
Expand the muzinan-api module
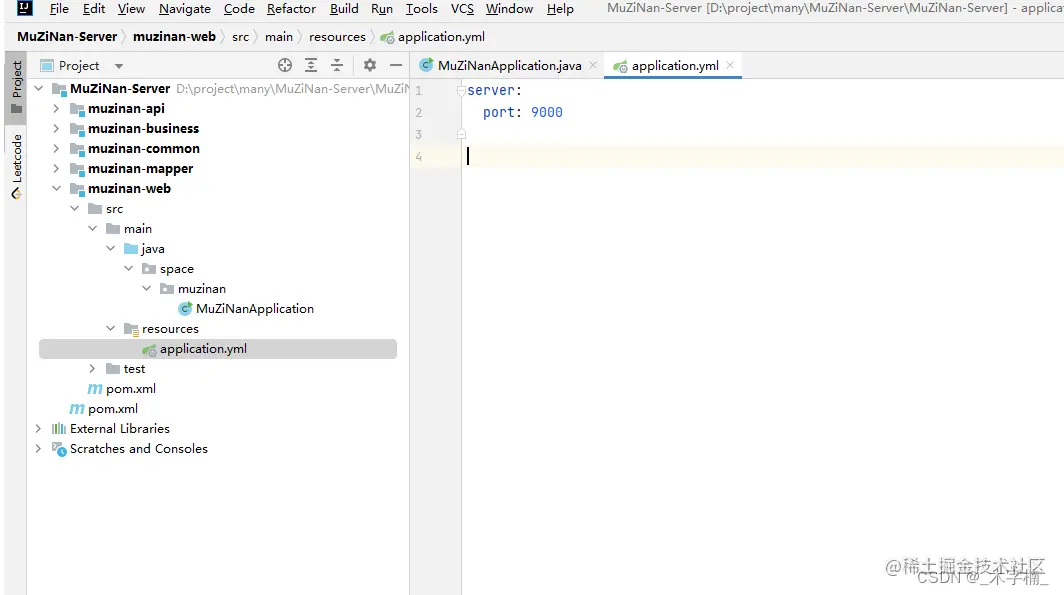pyautogui.click(x=56, y=109)
